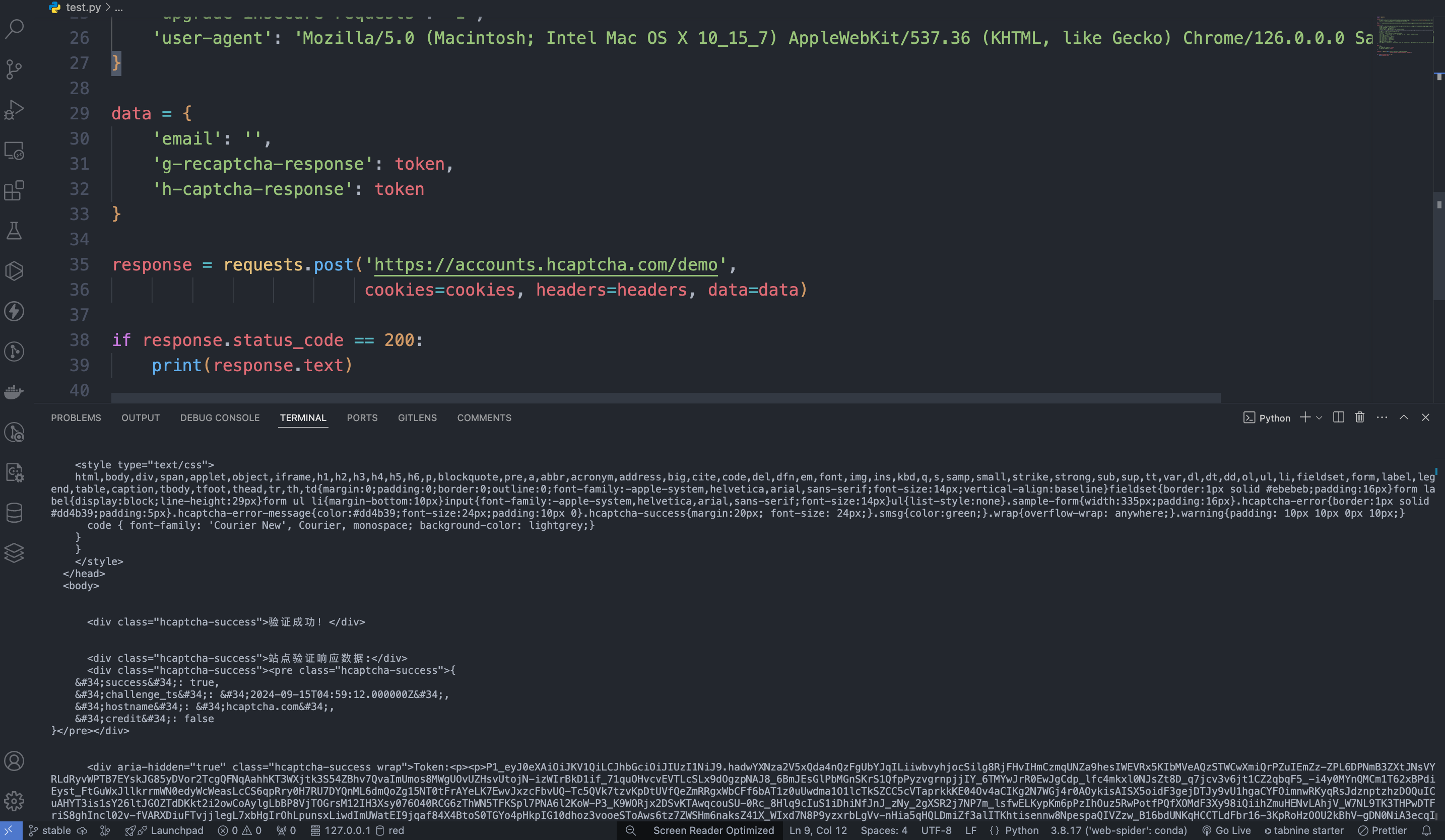Switch to the PROBLEMS tab

tap(76, 417)
